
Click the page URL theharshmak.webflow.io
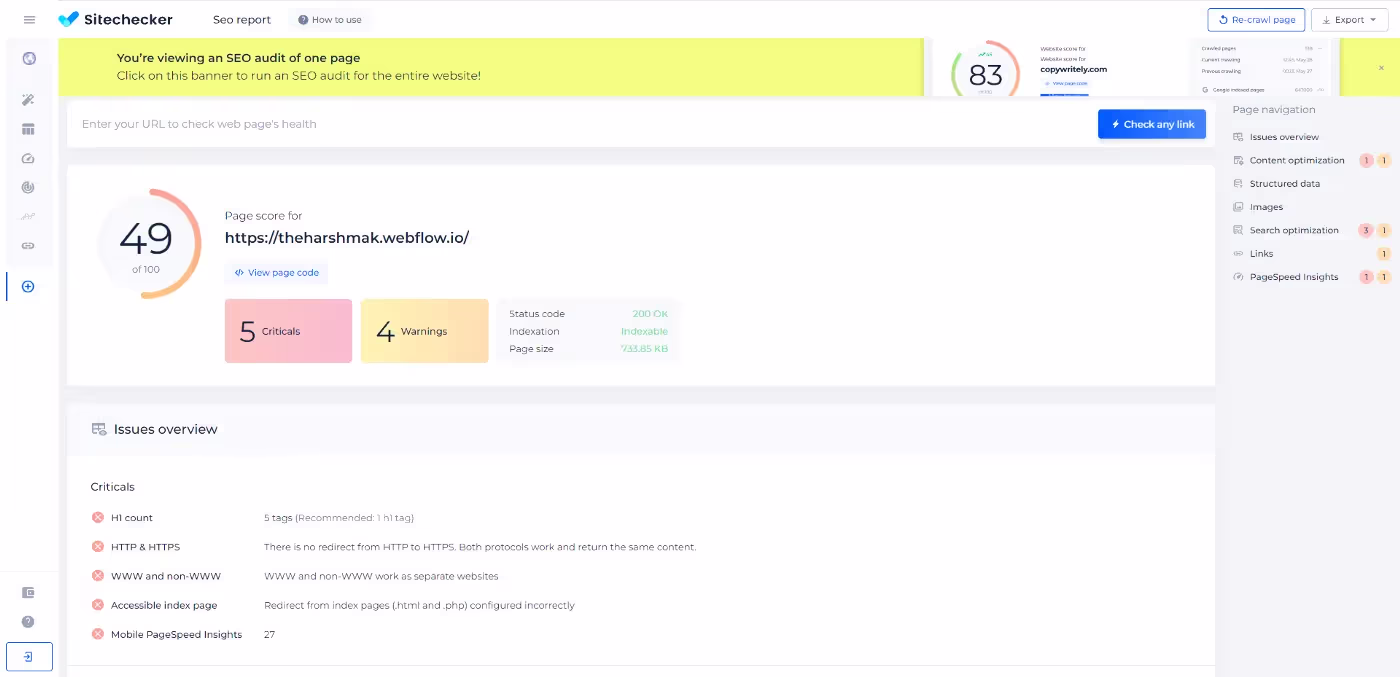pos(347,238)
